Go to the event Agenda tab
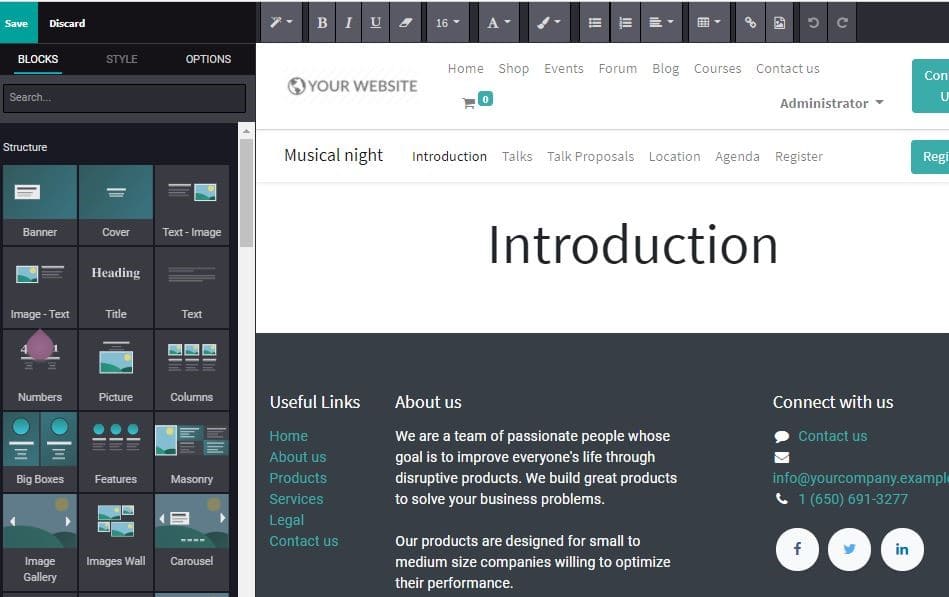949x597 pixels. point(737,156)
